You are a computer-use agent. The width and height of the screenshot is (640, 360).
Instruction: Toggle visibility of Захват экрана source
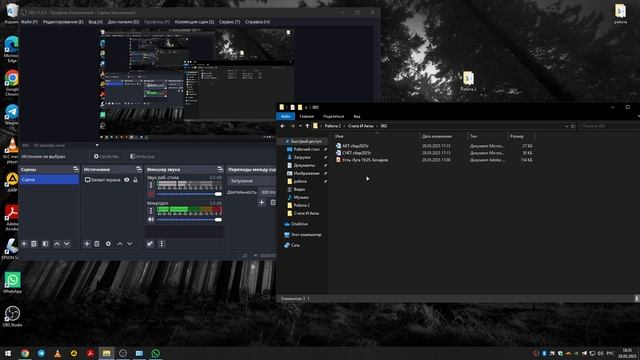click(x=127, y=180)
